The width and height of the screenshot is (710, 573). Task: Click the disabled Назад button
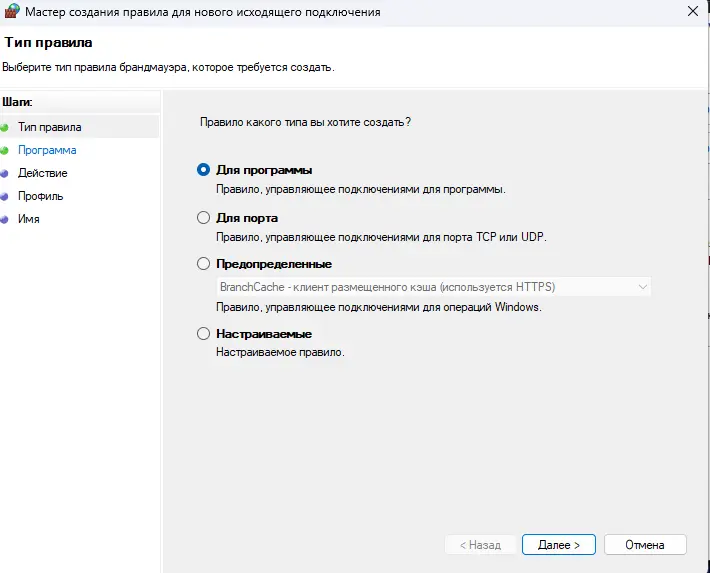click(480, 545)
